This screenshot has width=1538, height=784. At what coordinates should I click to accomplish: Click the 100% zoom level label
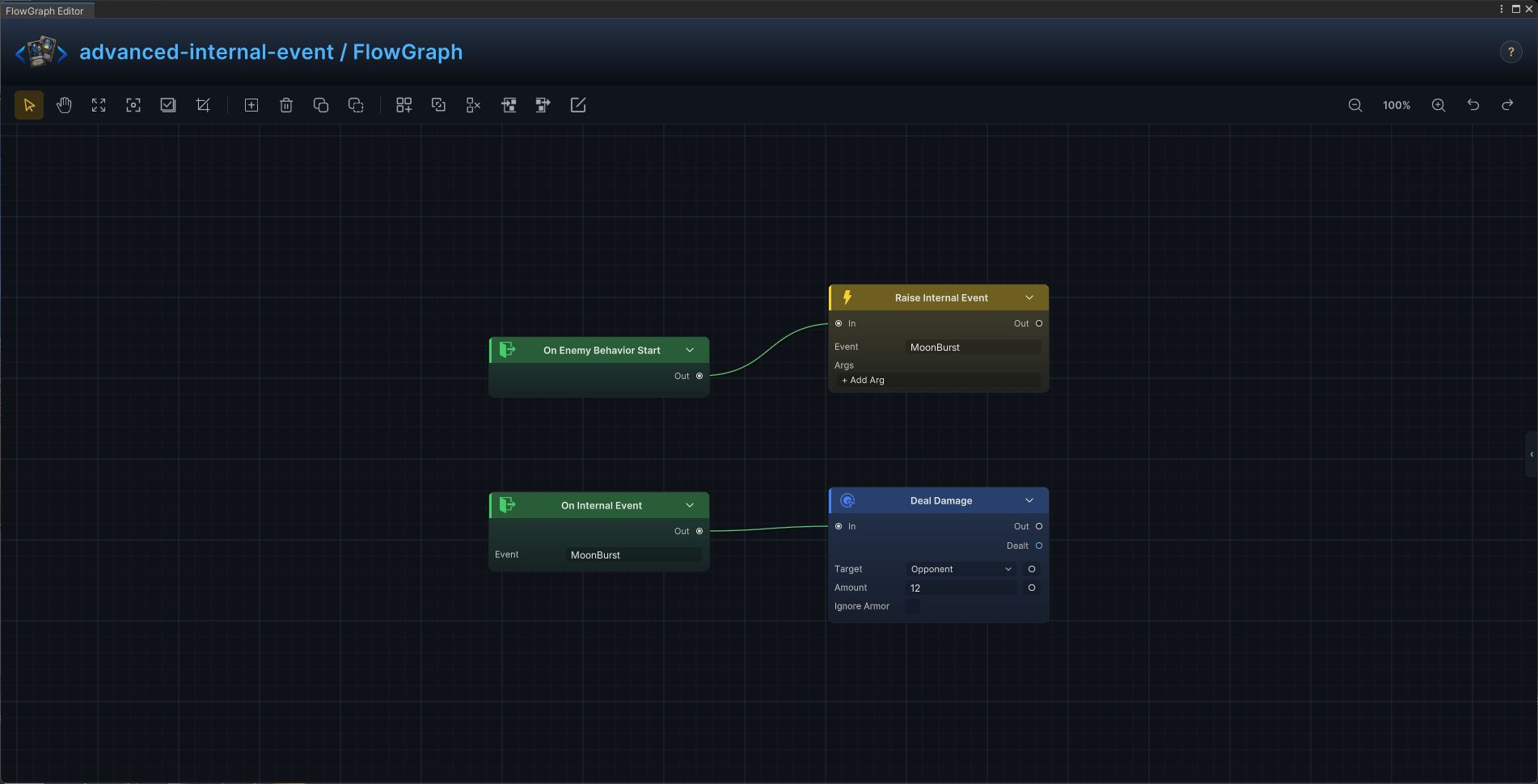1396,105
